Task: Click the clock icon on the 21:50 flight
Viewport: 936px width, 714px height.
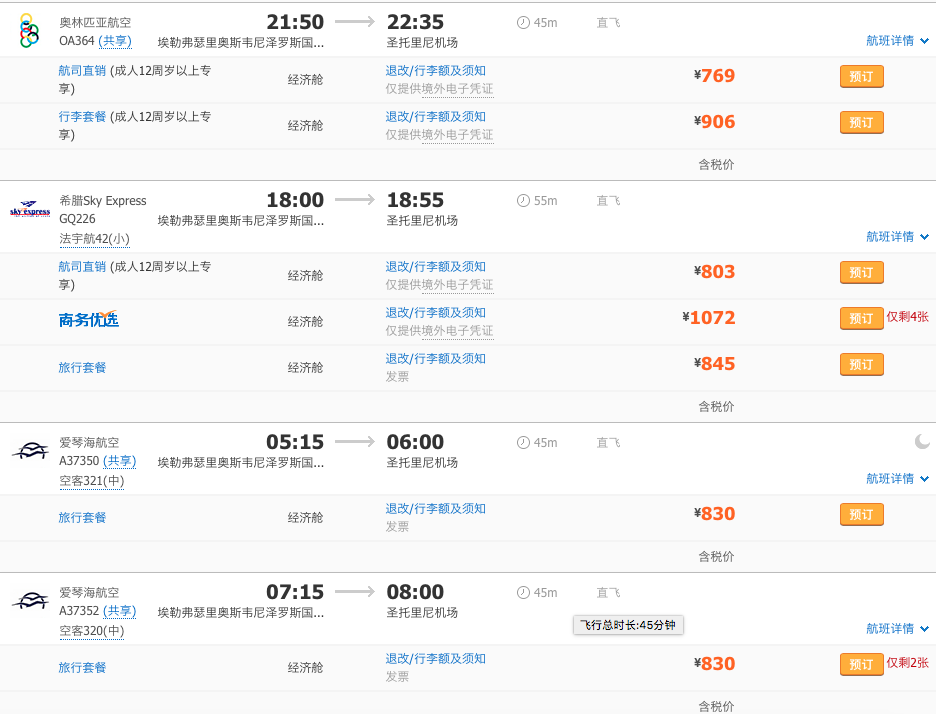Action: pyautogui.click(x=523, y=23)
